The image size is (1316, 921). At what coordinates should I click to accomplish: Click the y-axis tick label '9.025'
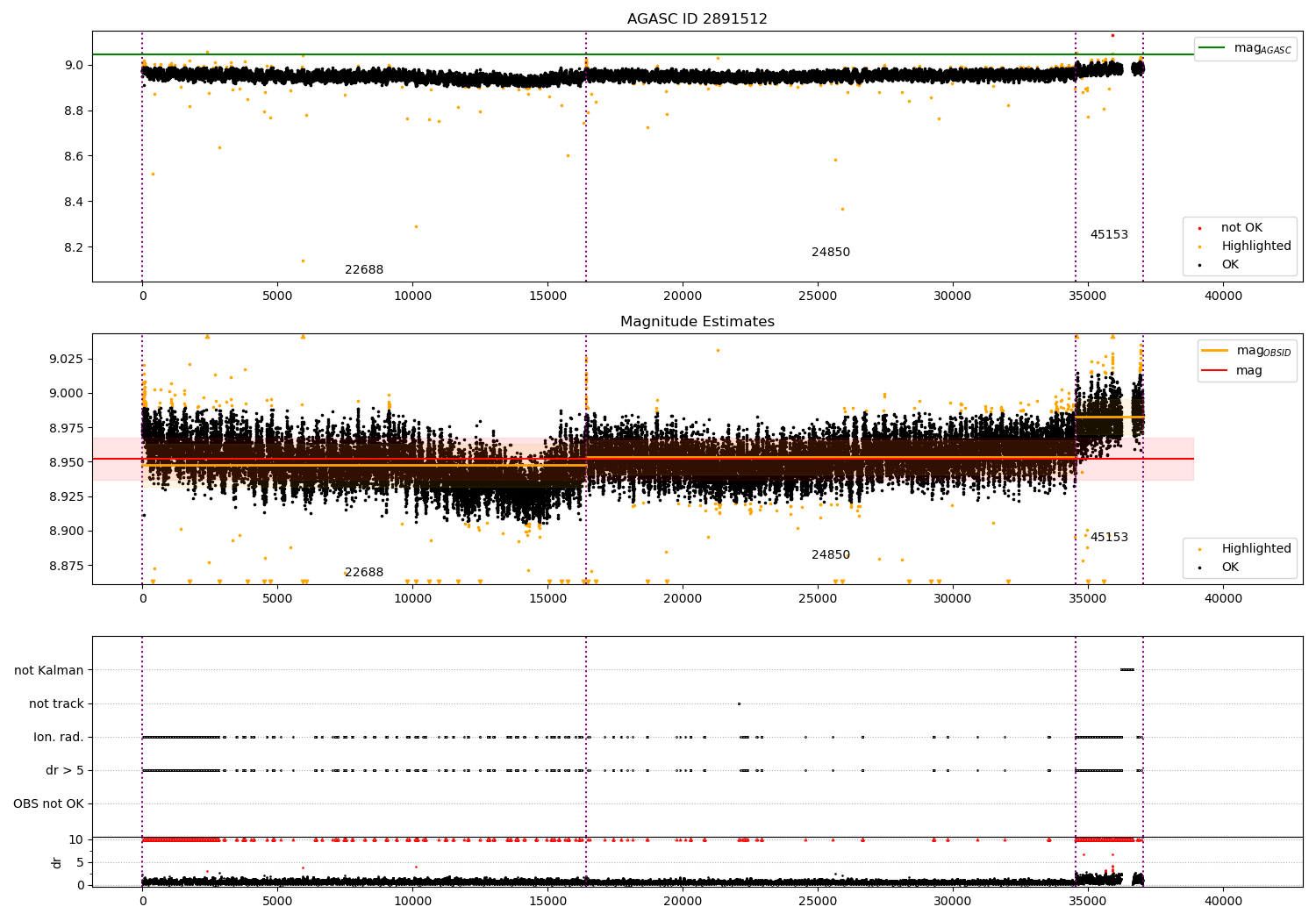(68, 359)
